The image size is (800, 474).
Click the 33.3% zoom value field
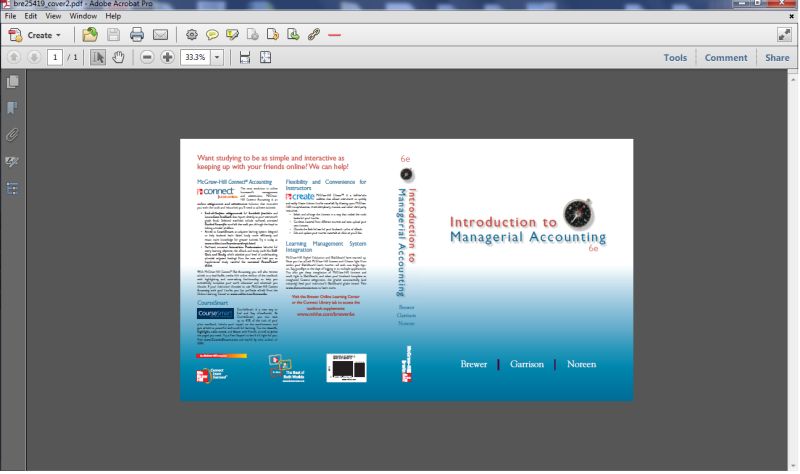195,57
